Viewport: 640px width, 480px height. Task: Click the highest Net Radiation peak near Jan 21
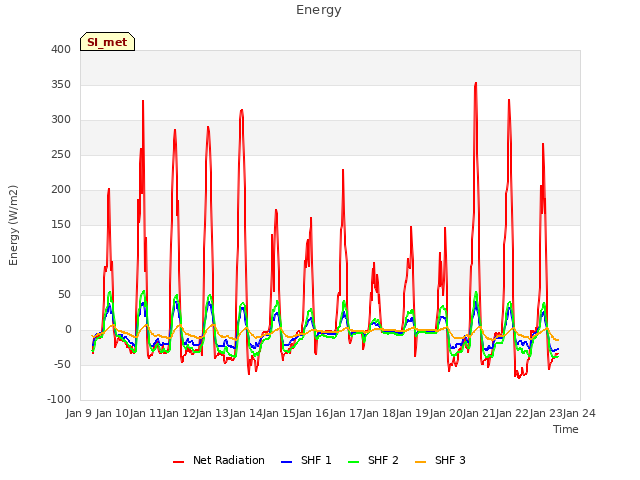pos(476,83)
